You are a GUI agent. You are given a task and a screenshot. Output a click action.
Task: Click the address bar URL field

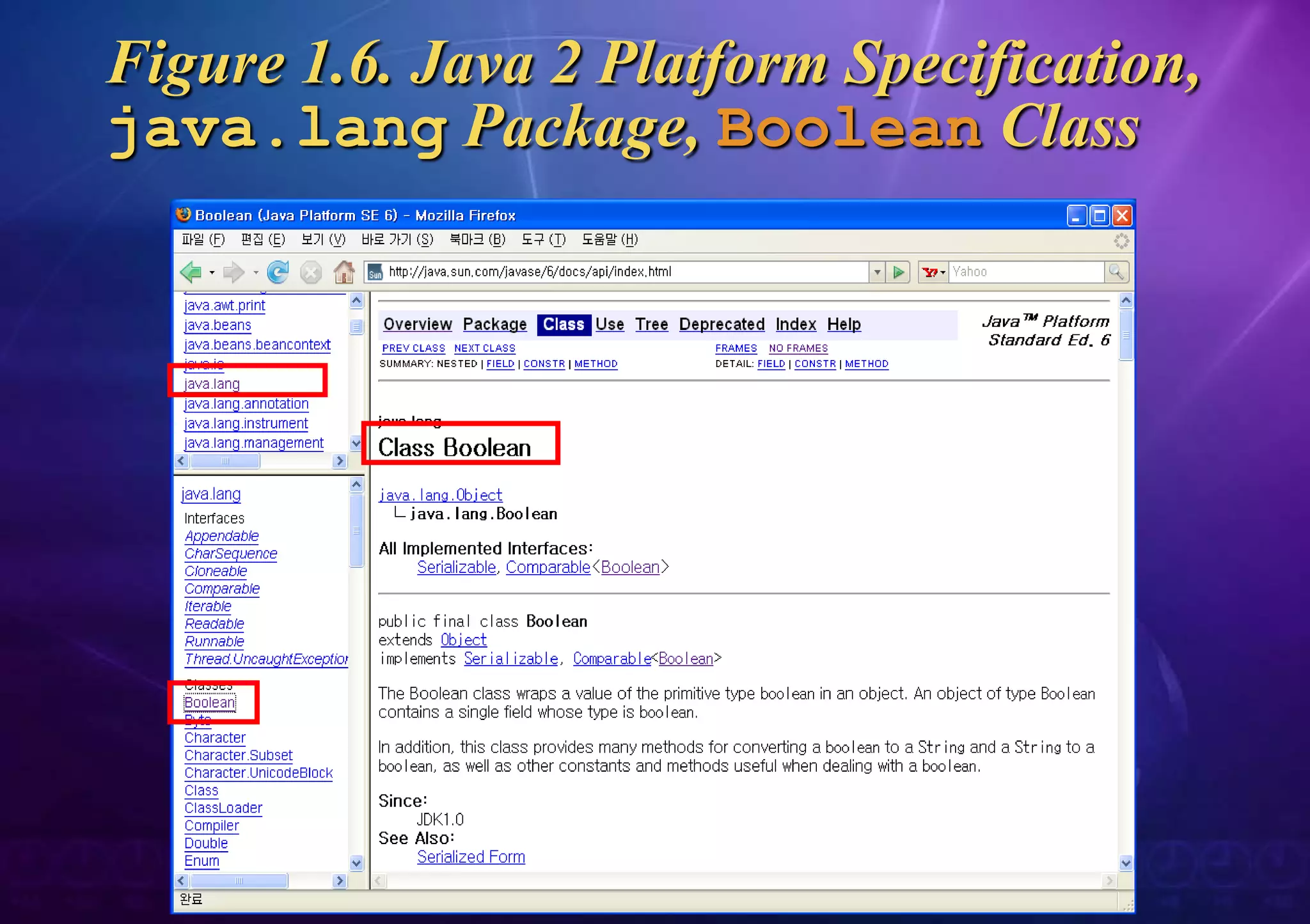(627, 272)
